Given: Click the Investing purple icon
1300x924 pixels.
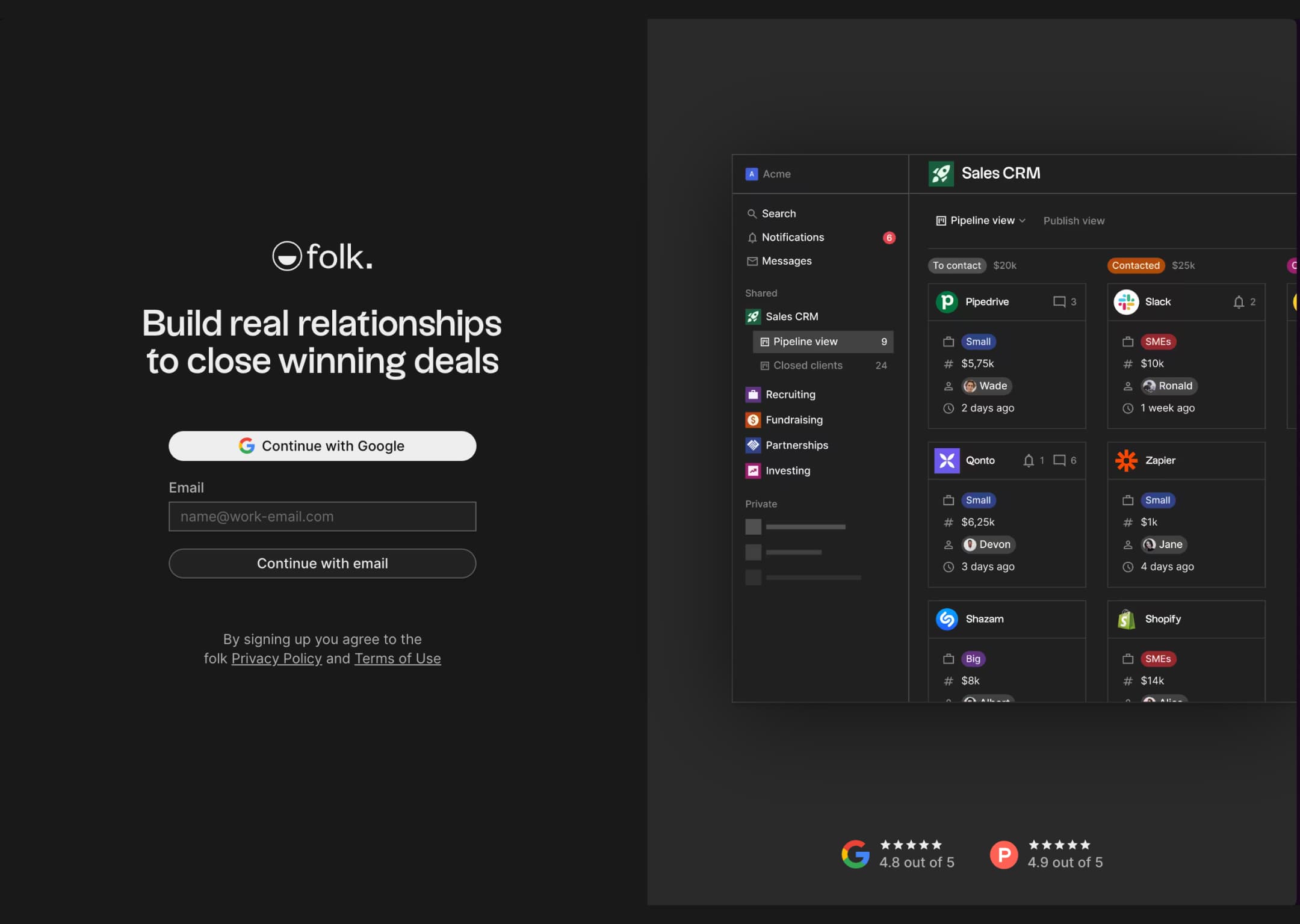Looking at the screenshot, I should [752, 469].
